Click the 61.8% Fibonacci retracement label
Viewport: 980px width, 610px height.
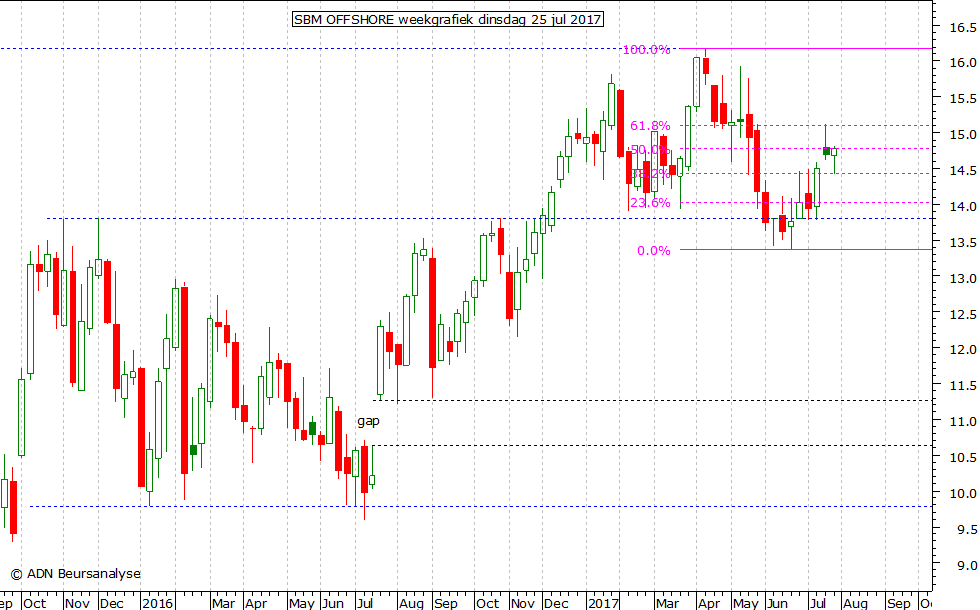pos(650,126)
